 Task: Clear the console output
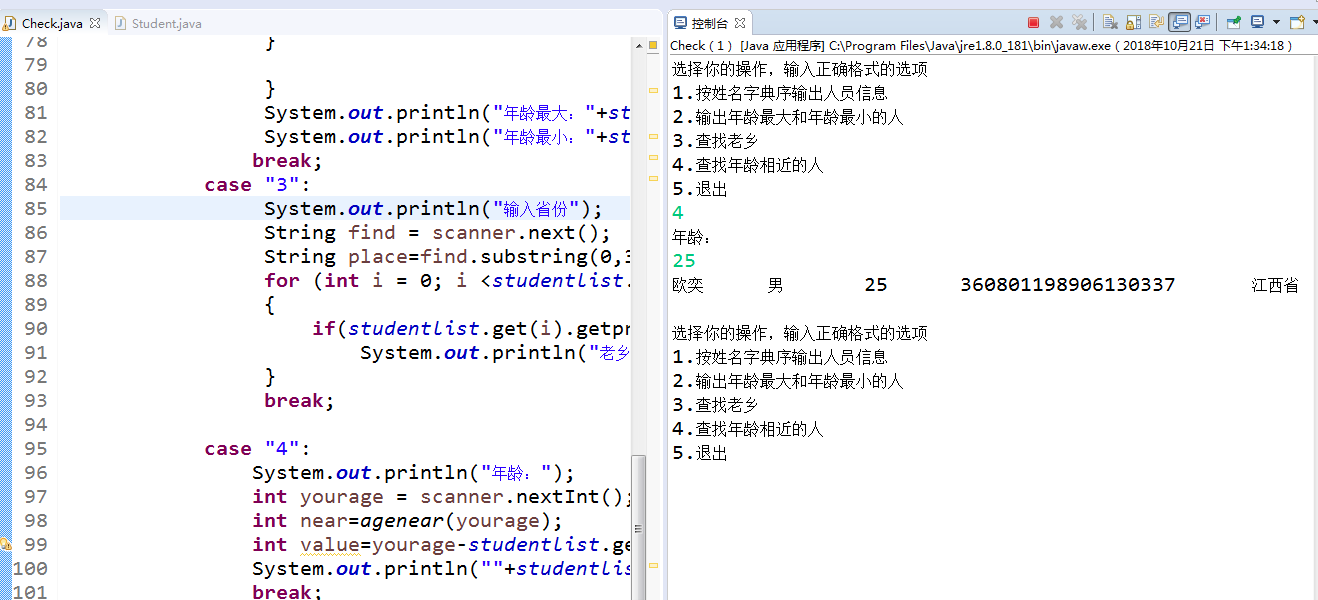(x=1110, y=22)
